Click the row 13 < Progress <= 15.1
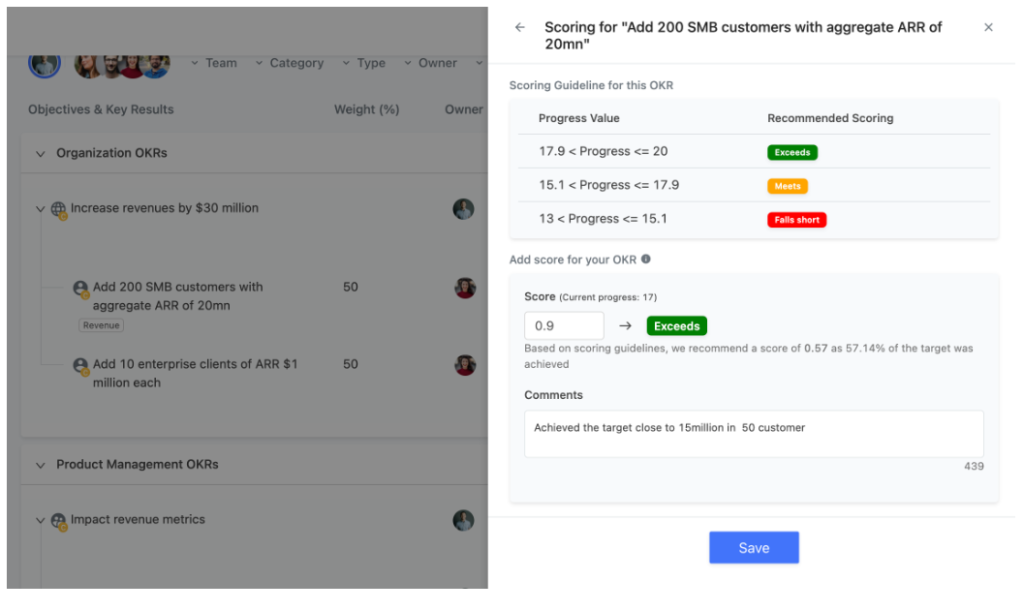 tap(754, 219)
